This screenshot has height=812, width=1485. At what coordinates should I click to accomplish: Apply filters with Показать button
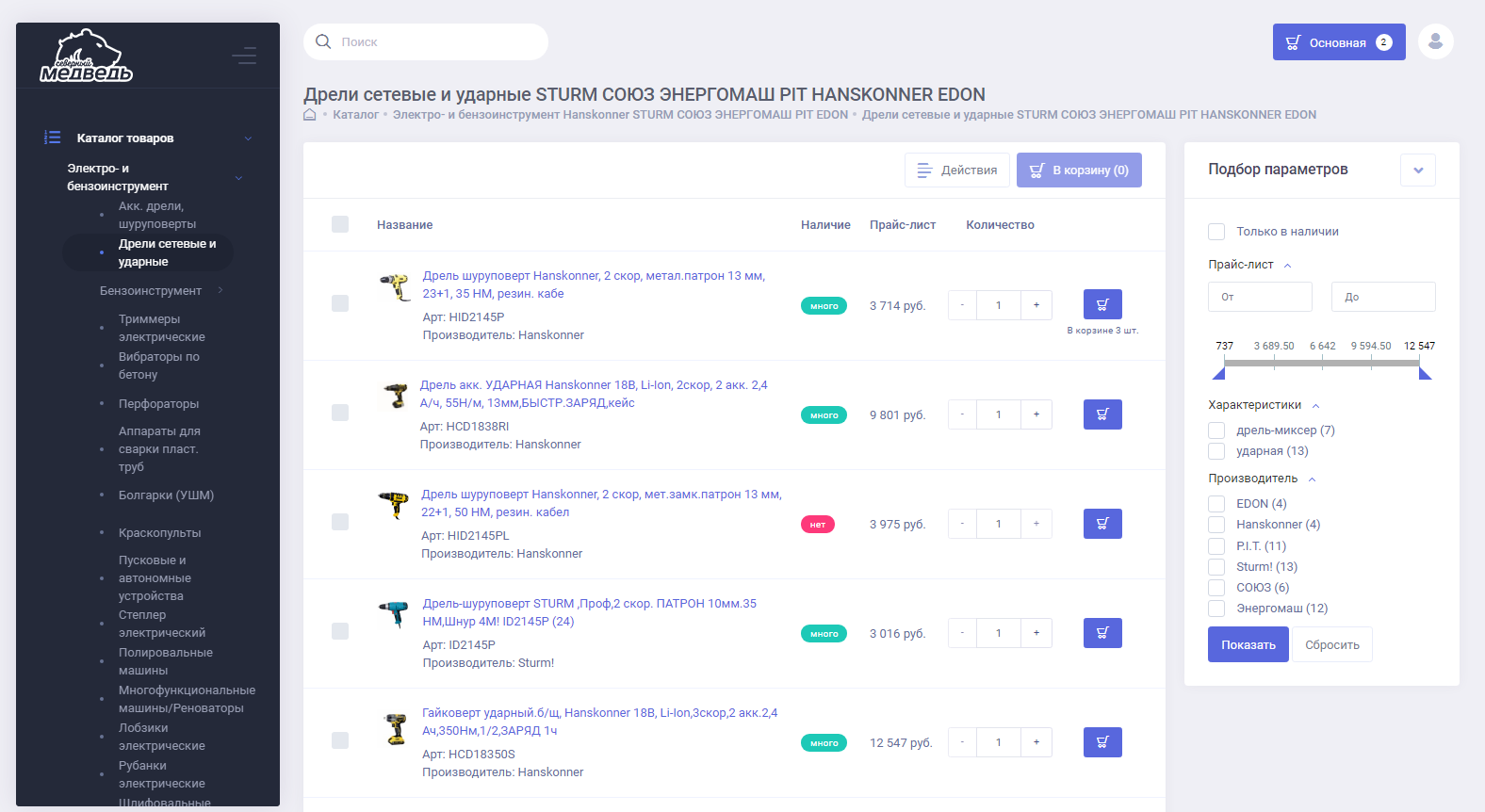pyautogui.click(x=1248, y=644)
